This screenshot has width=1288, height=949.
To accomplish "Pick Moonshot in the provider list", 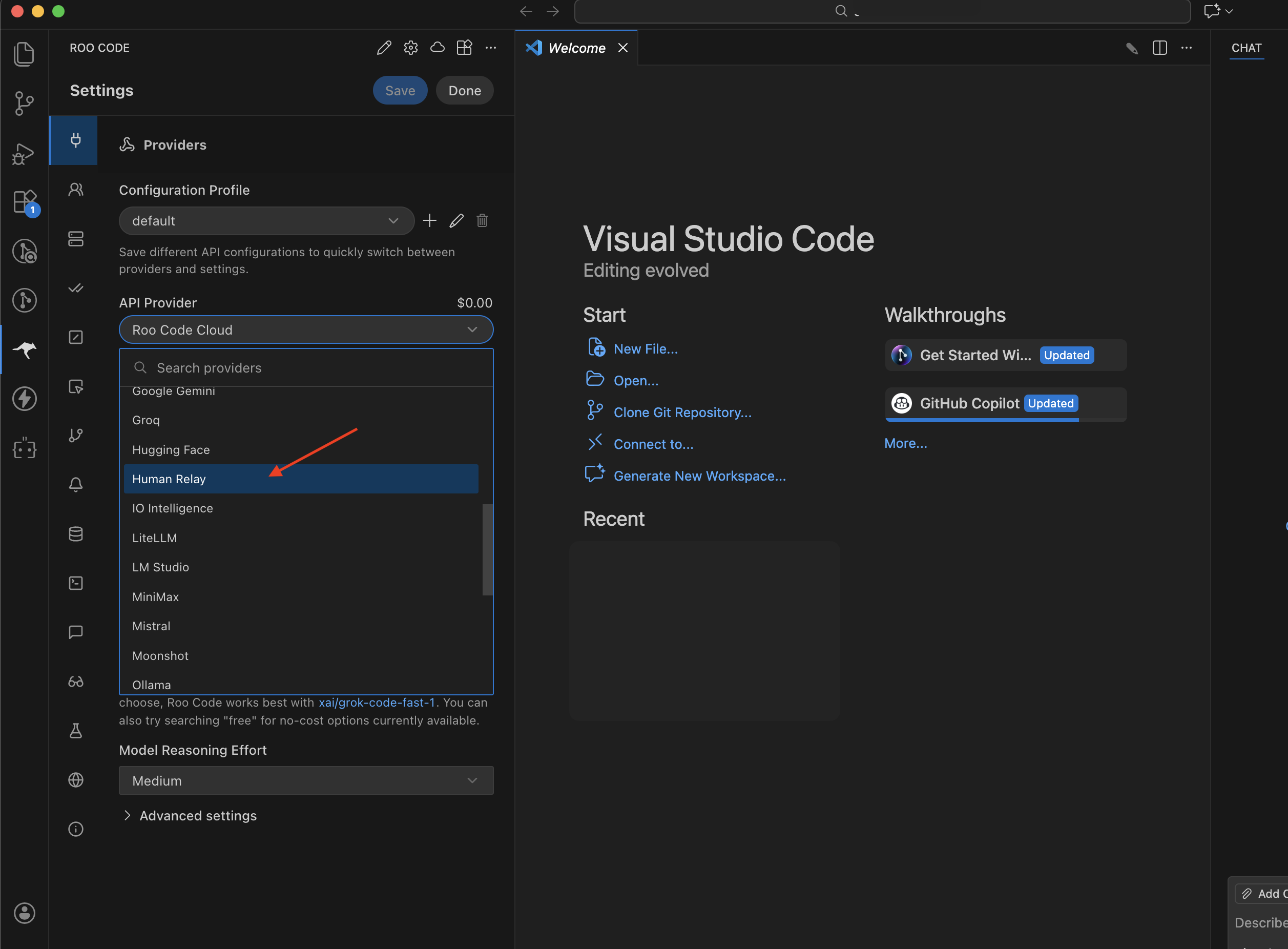I will coord(301,656).
